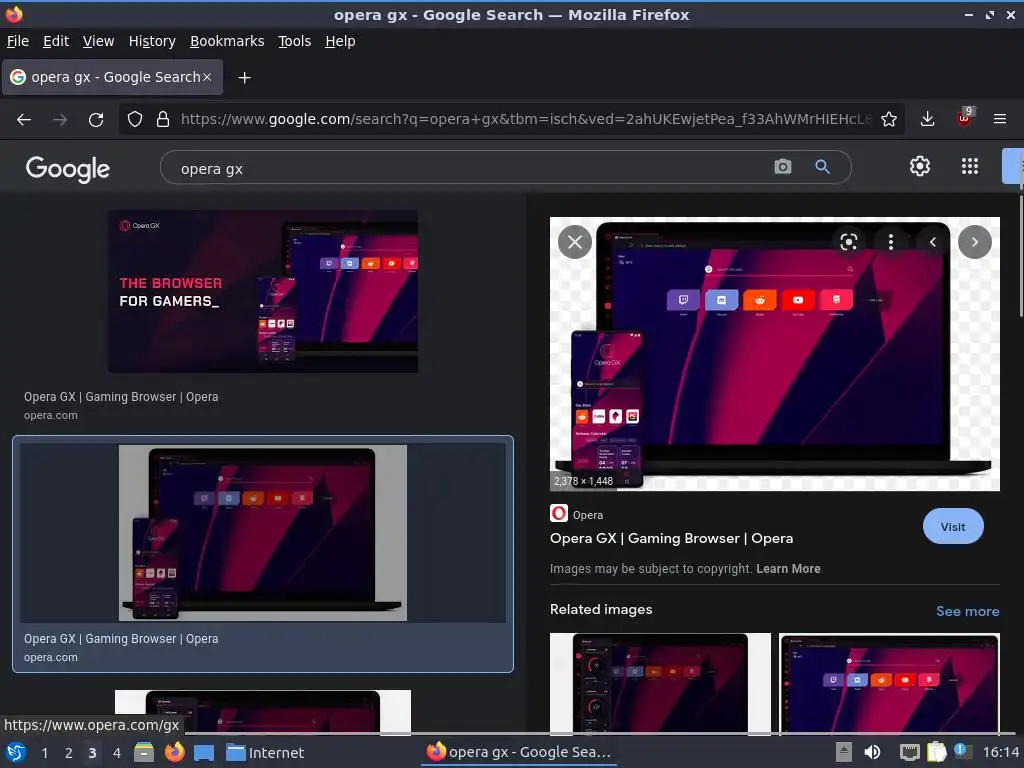Screen dimensions: 1024x768
Task: Open the partially visible third image result
Action: click(x=263, y=711)
